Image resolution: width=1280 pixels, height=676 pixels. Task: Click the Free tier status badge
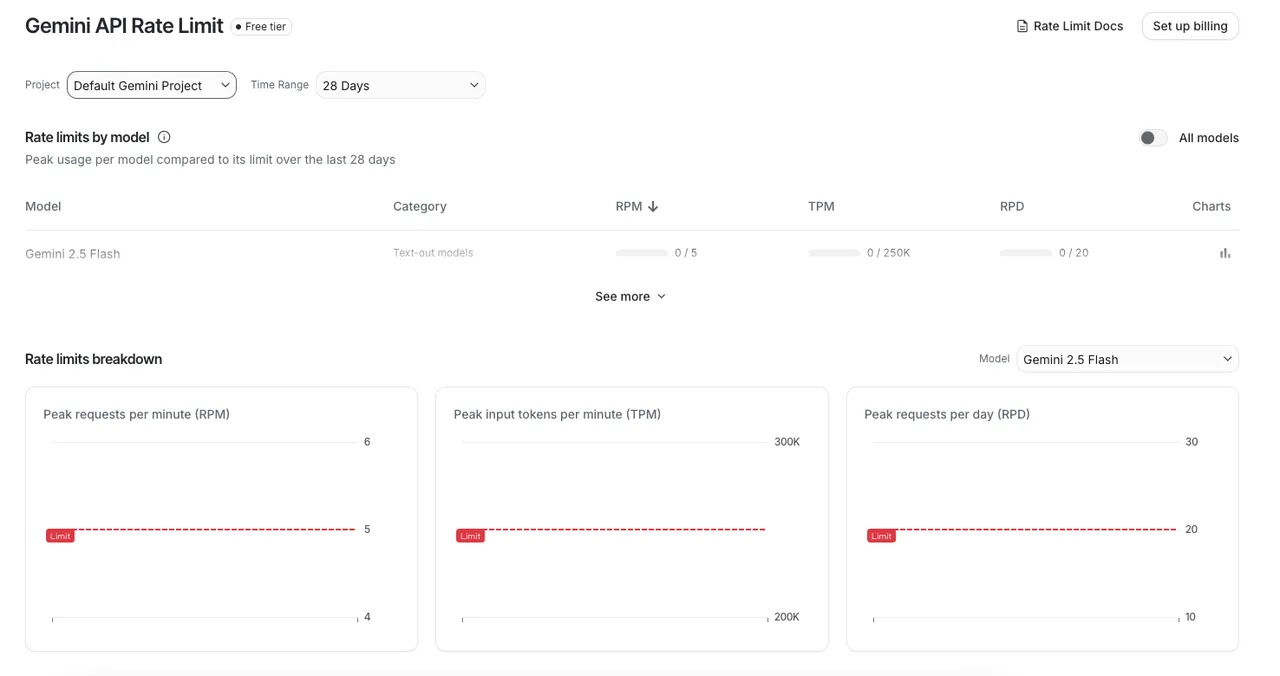(261, 27)
